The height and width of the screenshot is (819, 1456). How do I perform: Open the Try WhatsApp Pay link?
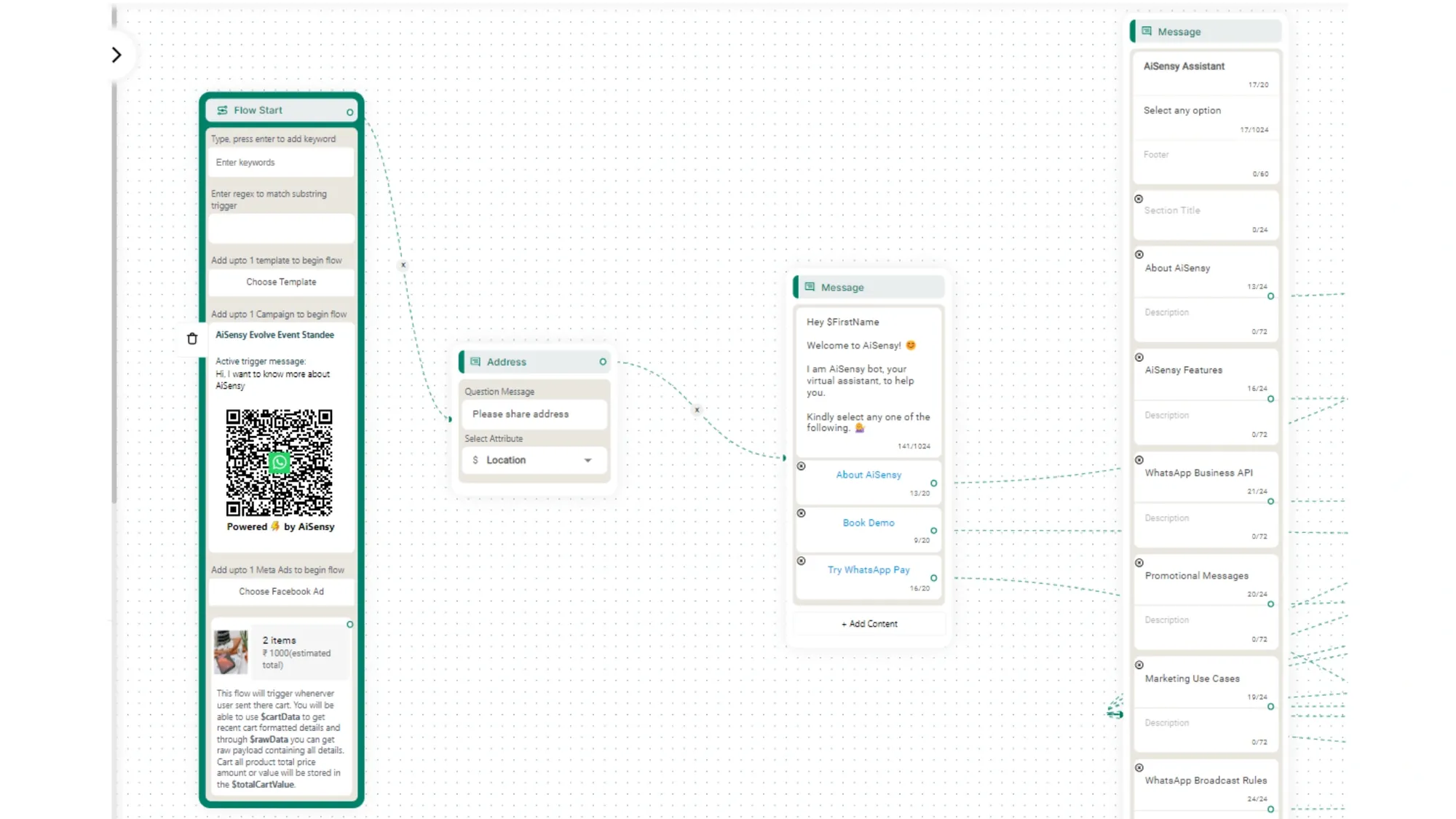click(868, 569)
